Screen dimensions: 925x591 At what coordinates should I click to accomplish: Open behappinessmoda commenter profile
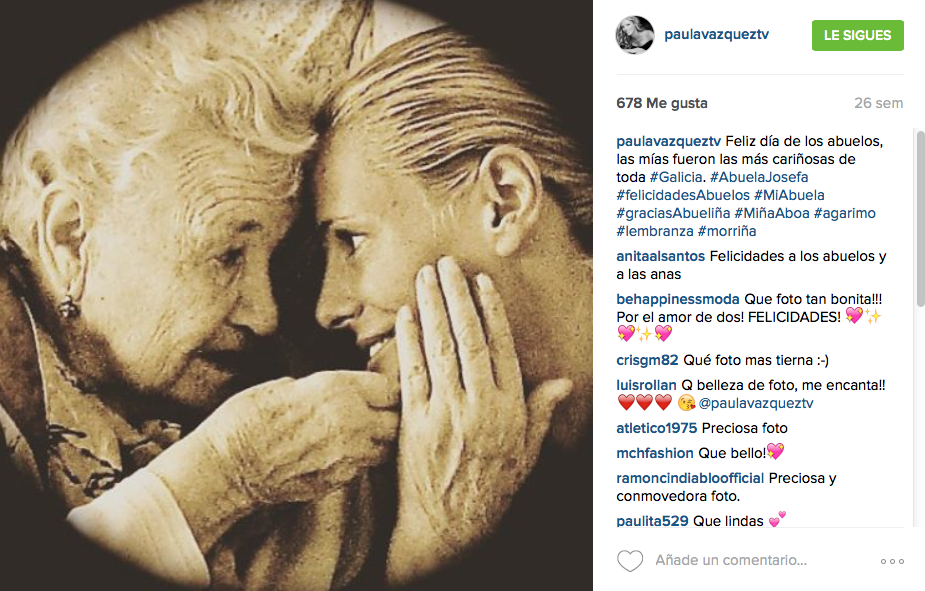(677, 299)
